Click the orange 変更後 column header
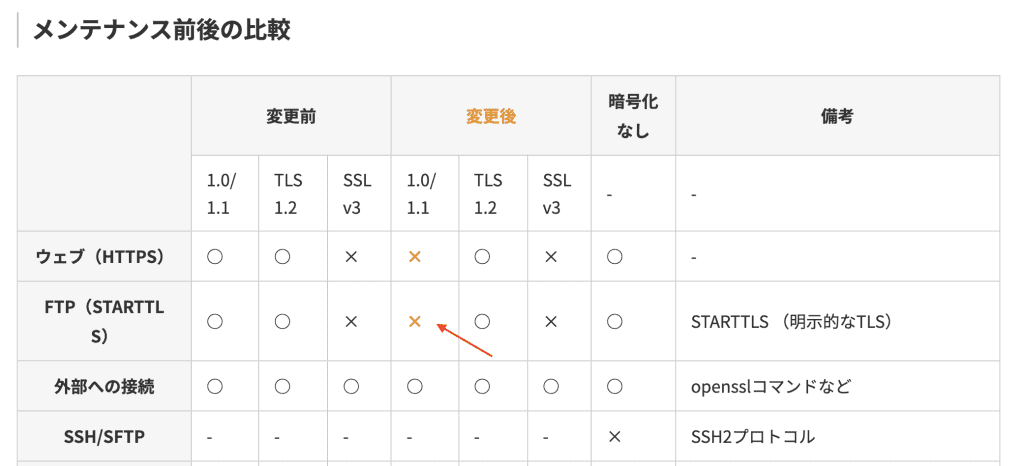This screenshot has width=1024, height=466. [x=491, y=116]
